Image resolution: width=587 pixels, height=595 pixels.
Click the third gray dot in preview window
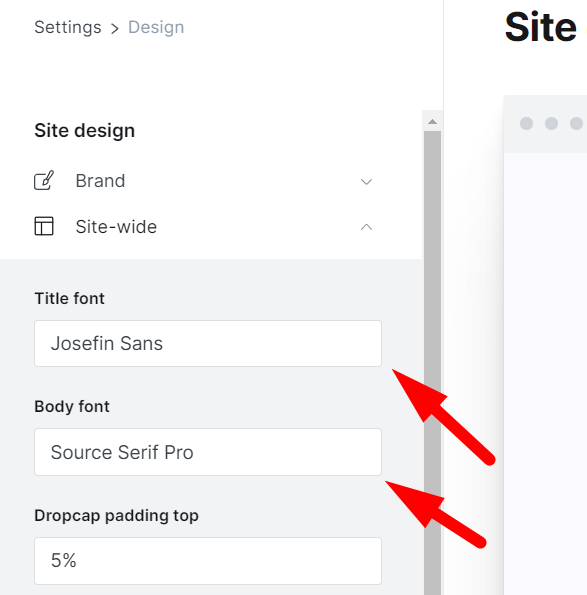click(x=576, y=123)
